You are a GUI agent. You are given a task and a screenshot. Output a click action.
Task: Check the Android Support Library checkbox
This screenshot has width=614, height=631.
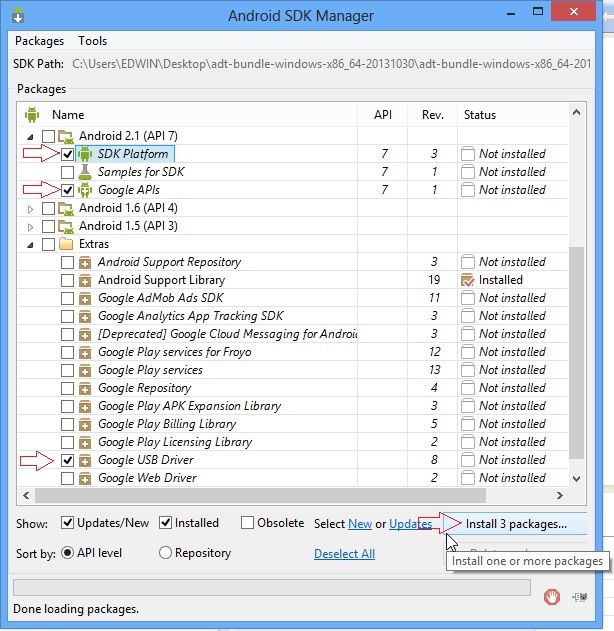(x=67, y=280)
